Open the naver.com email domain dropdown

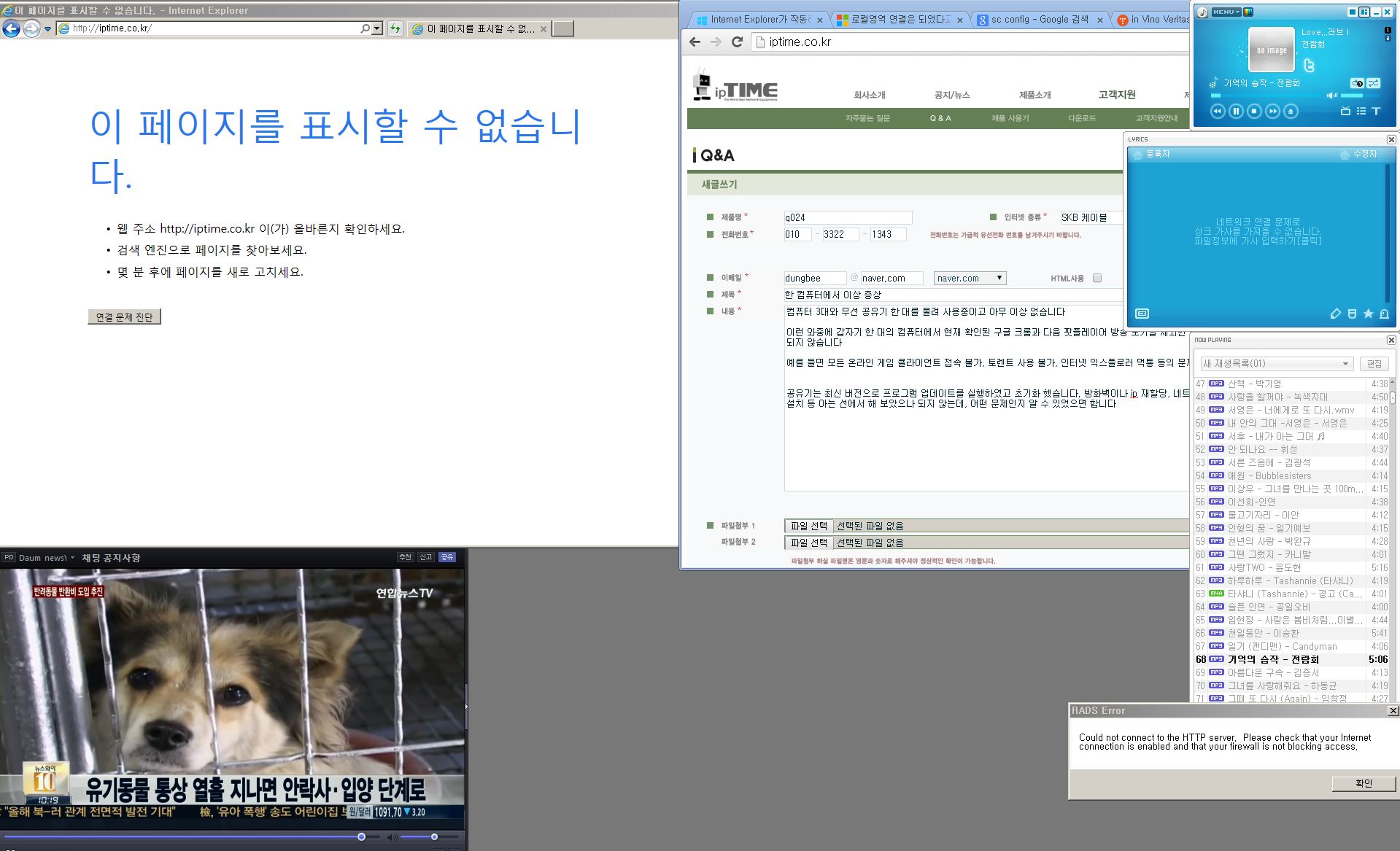970,278
